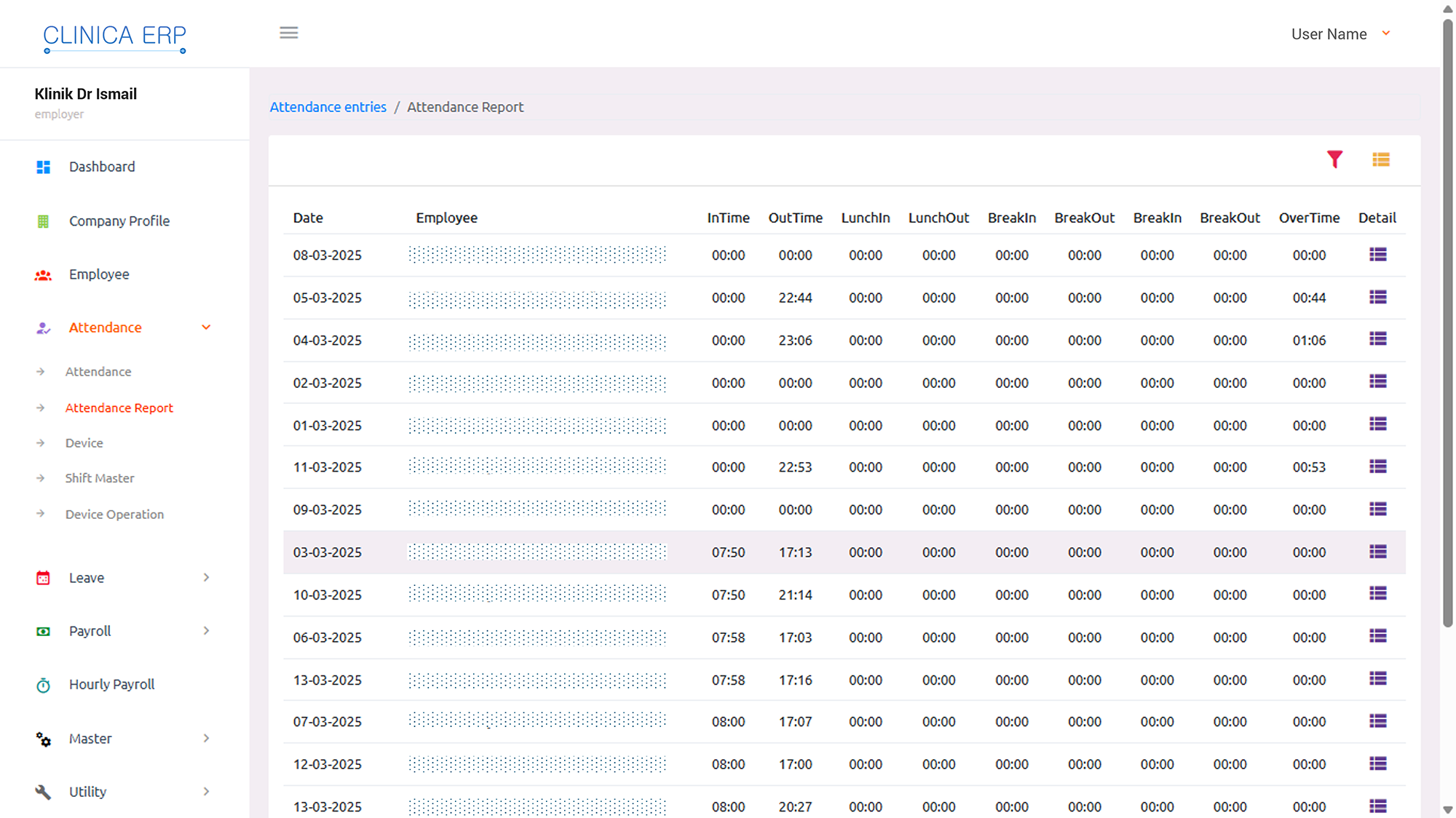Click the orange list view icon
The image size is (1456, 818).
(1381, 159)
